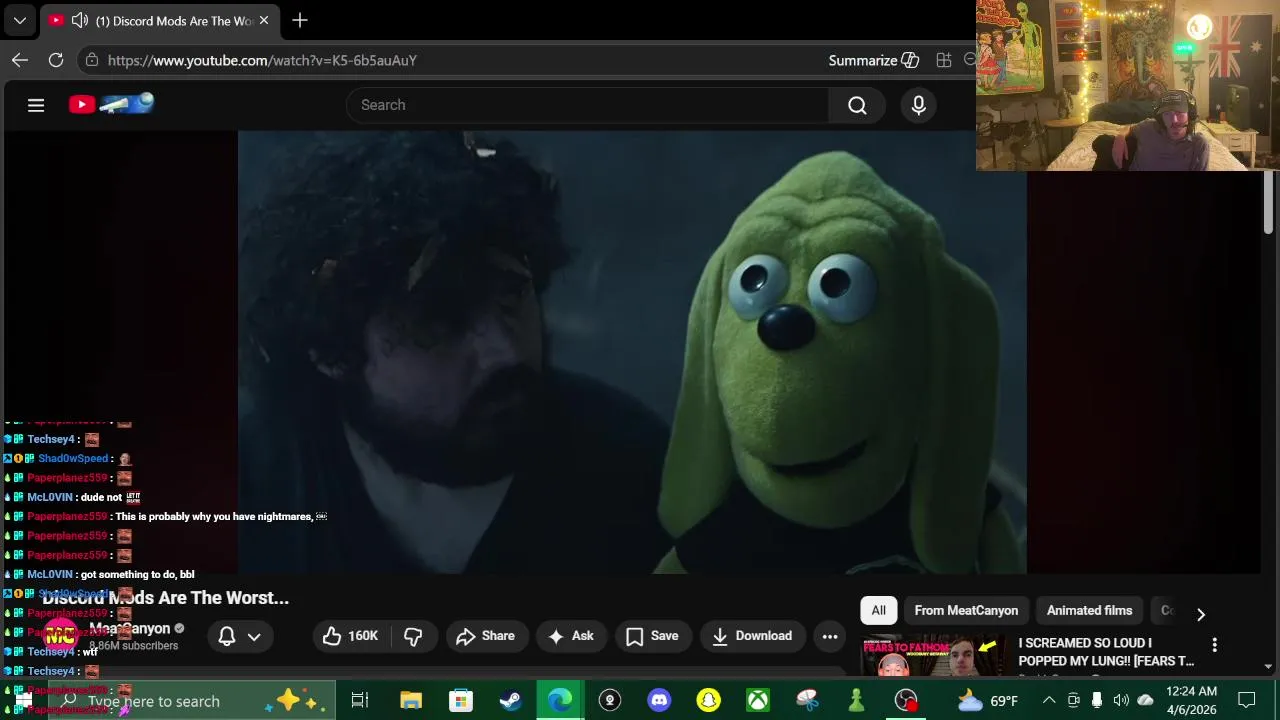This screenshot has width=1280, height=720.
Task: Open File Explorer from the taskbar
Action: click(x=410, y=701)
